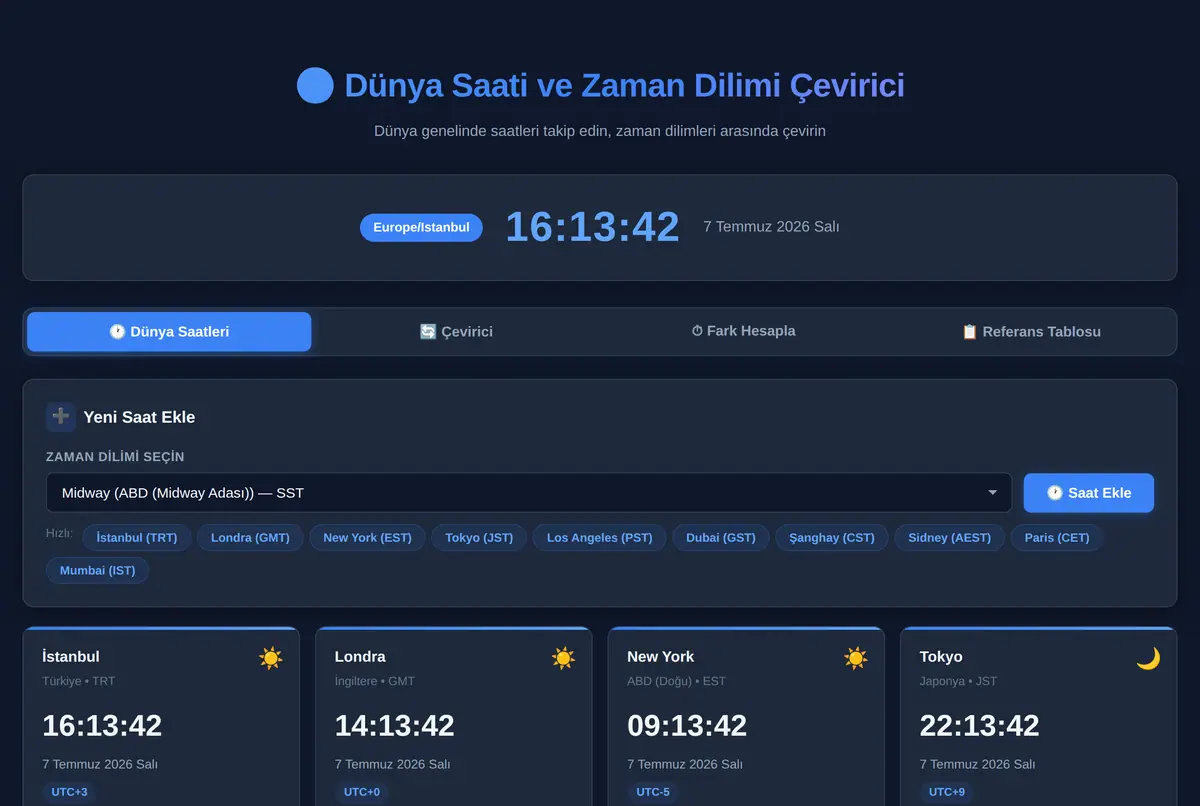Click the Japonya • JST subtitle

point(958,681)
